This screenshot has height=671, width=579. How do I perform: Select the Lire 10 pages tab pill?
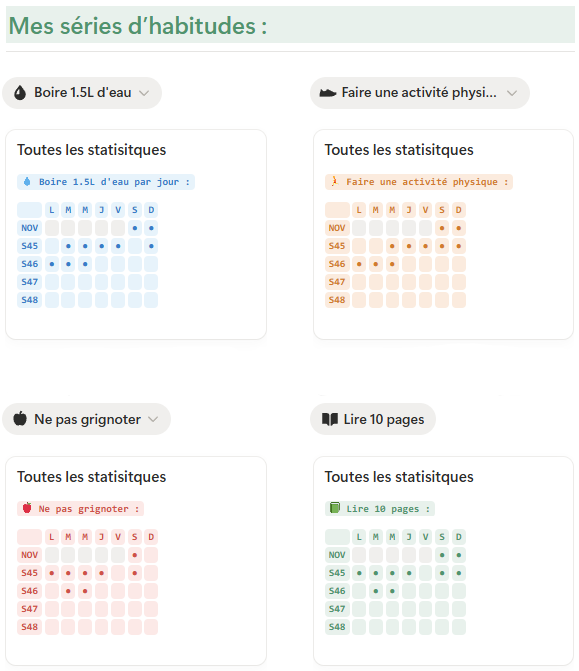click(373, 419)
